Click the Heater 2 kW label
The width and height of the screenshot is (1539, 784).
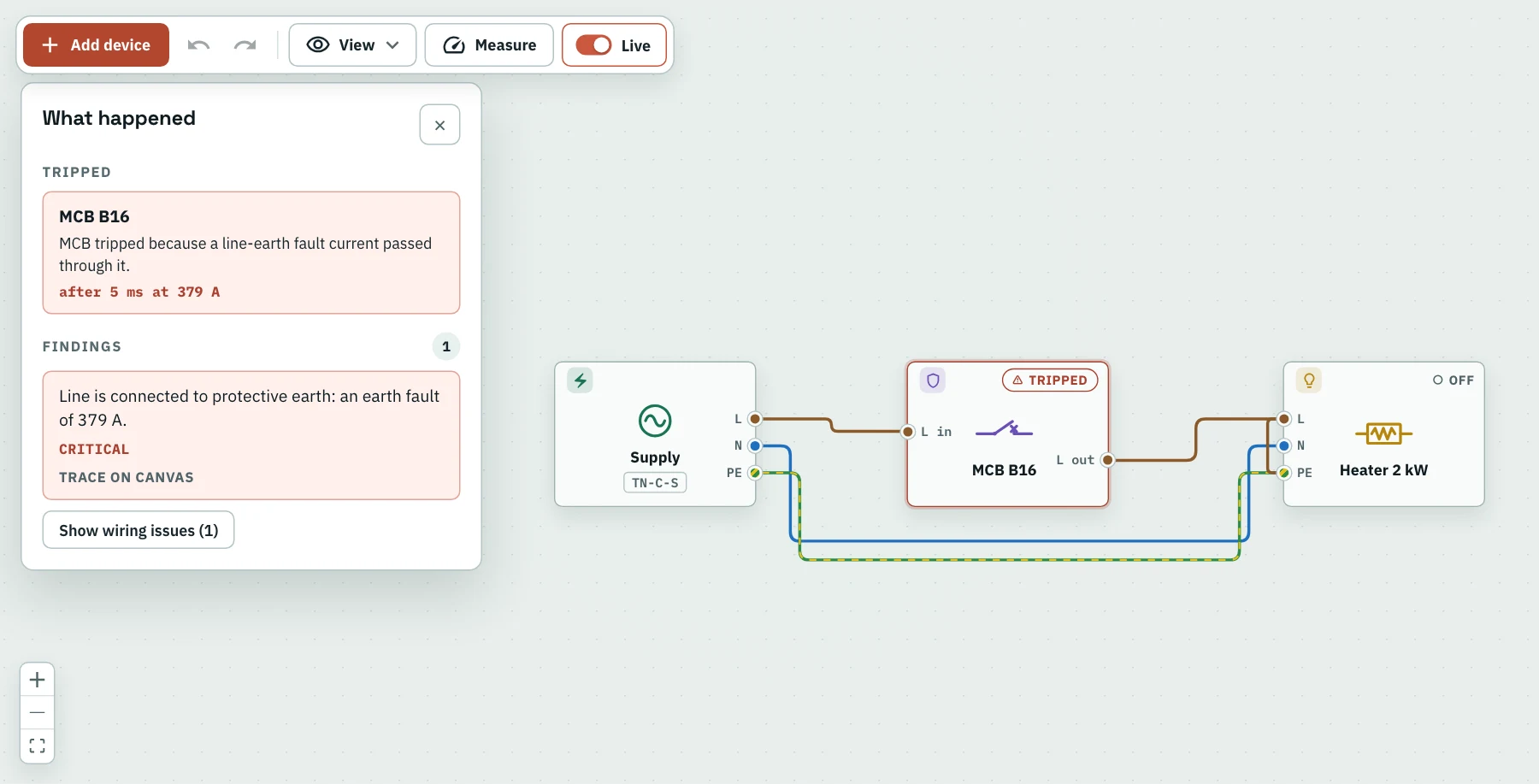tap(1383, 469)
